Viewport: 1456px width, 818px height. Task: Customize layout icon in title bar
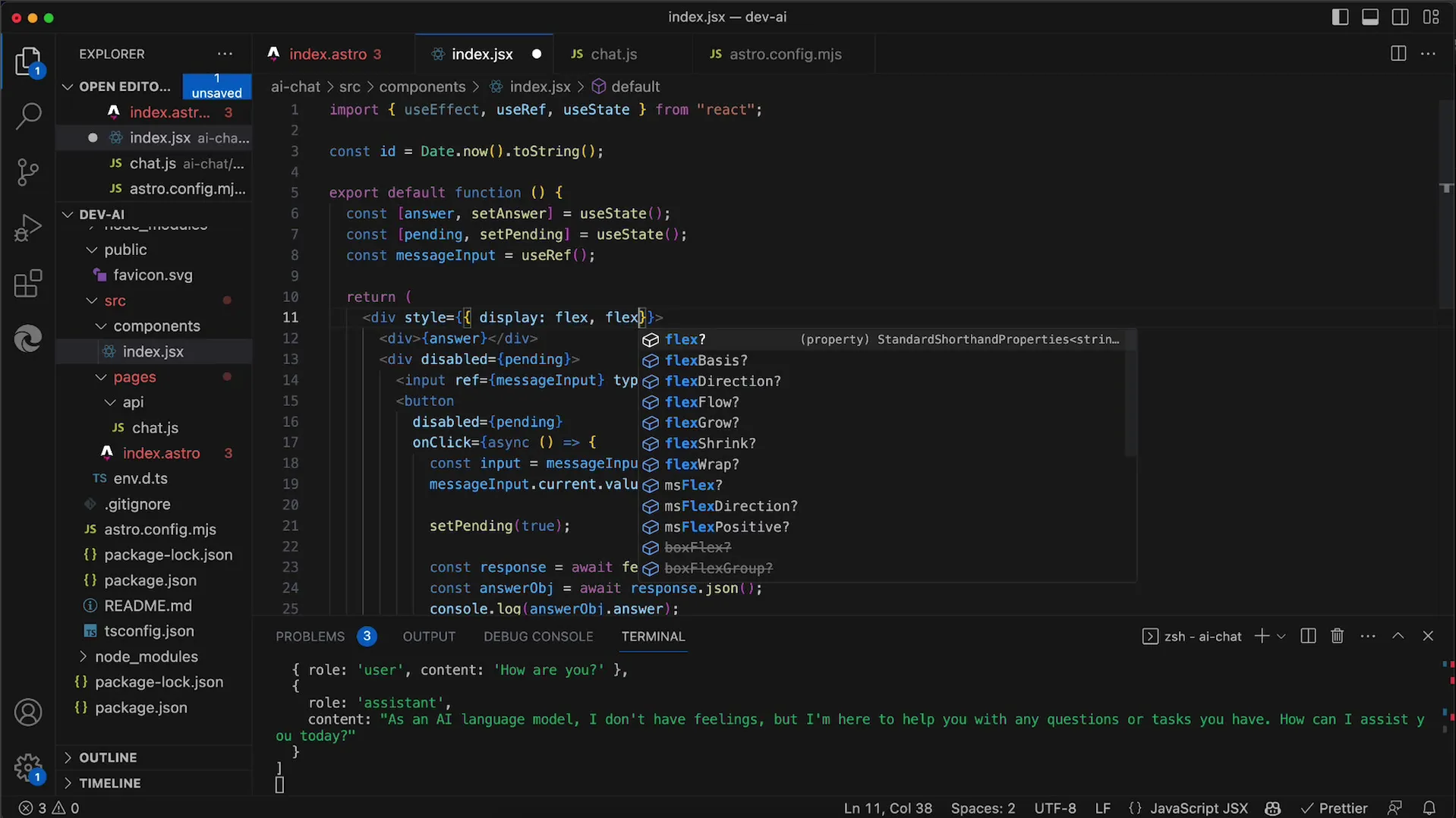[1431, 17]
